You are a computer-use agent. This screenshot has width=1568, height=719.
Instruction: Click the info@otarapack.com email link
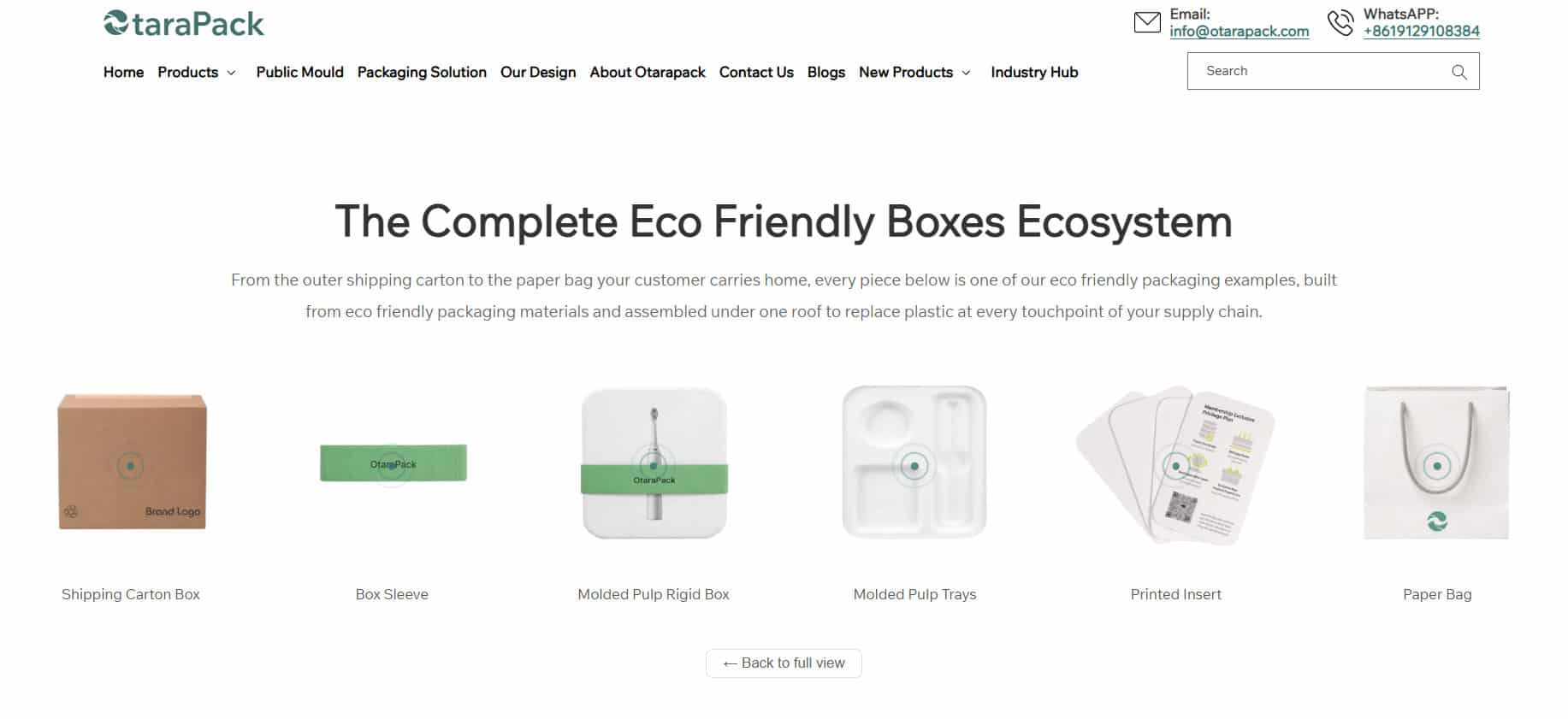pyautogui.click(x=1239, y=32)
